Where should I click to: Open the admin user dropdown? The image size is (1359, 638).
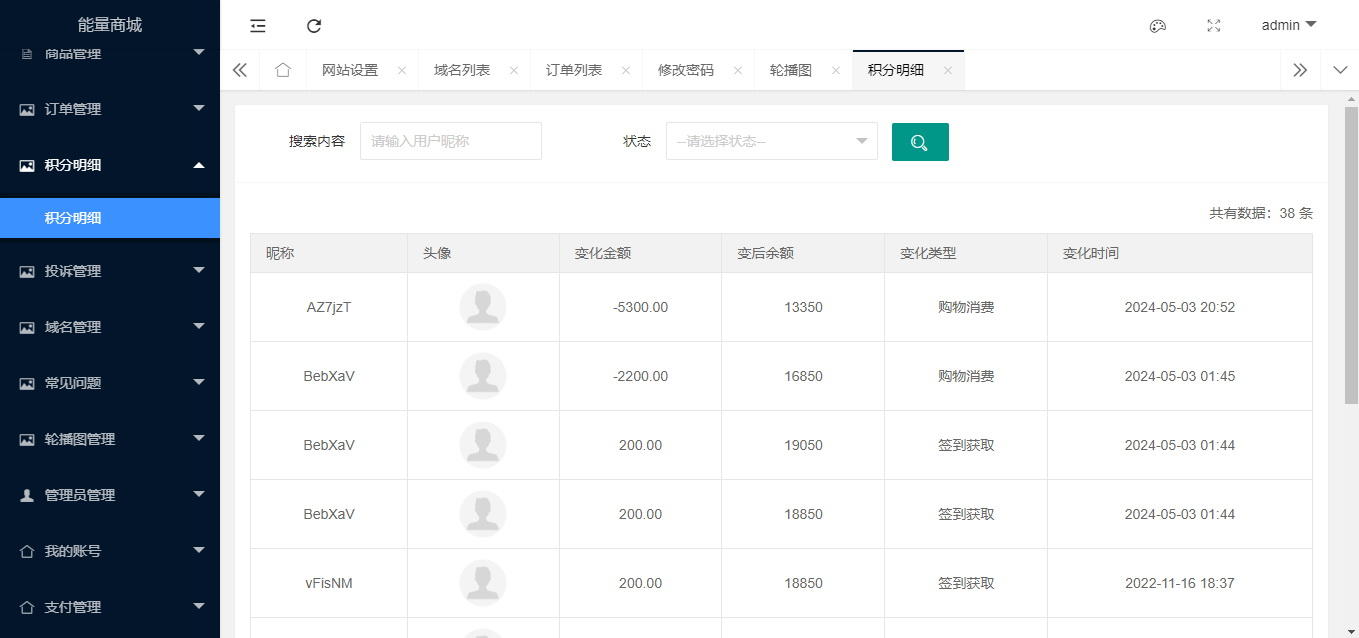pyautogui.click(x=1289, y=25)
